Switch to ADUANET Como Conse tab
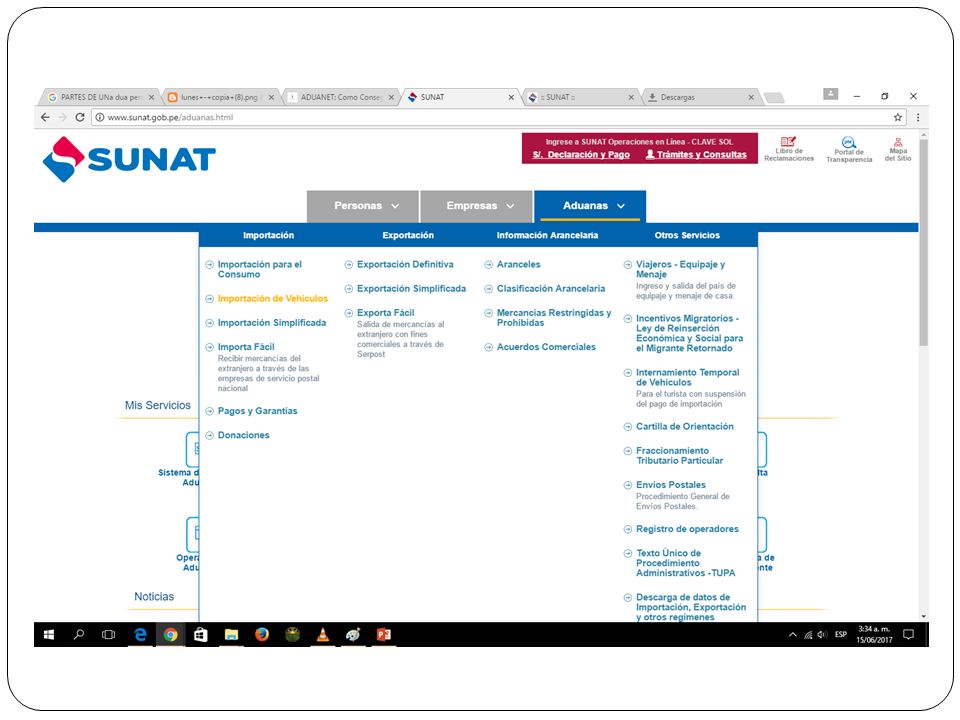The image size is (960, 720). 340,97
